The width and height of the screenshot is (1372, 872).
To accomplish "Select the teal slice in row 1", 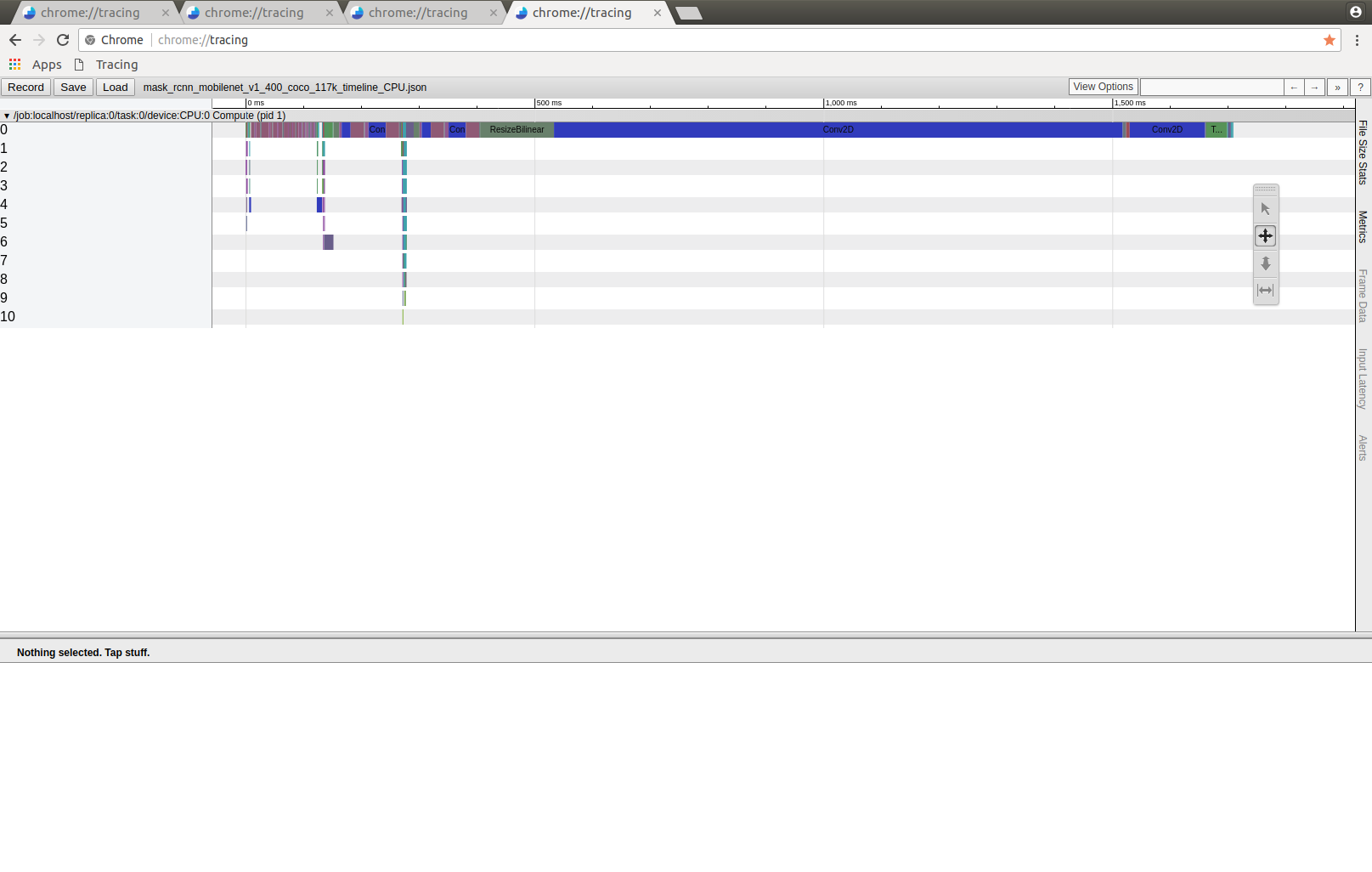I will [404, 149].
